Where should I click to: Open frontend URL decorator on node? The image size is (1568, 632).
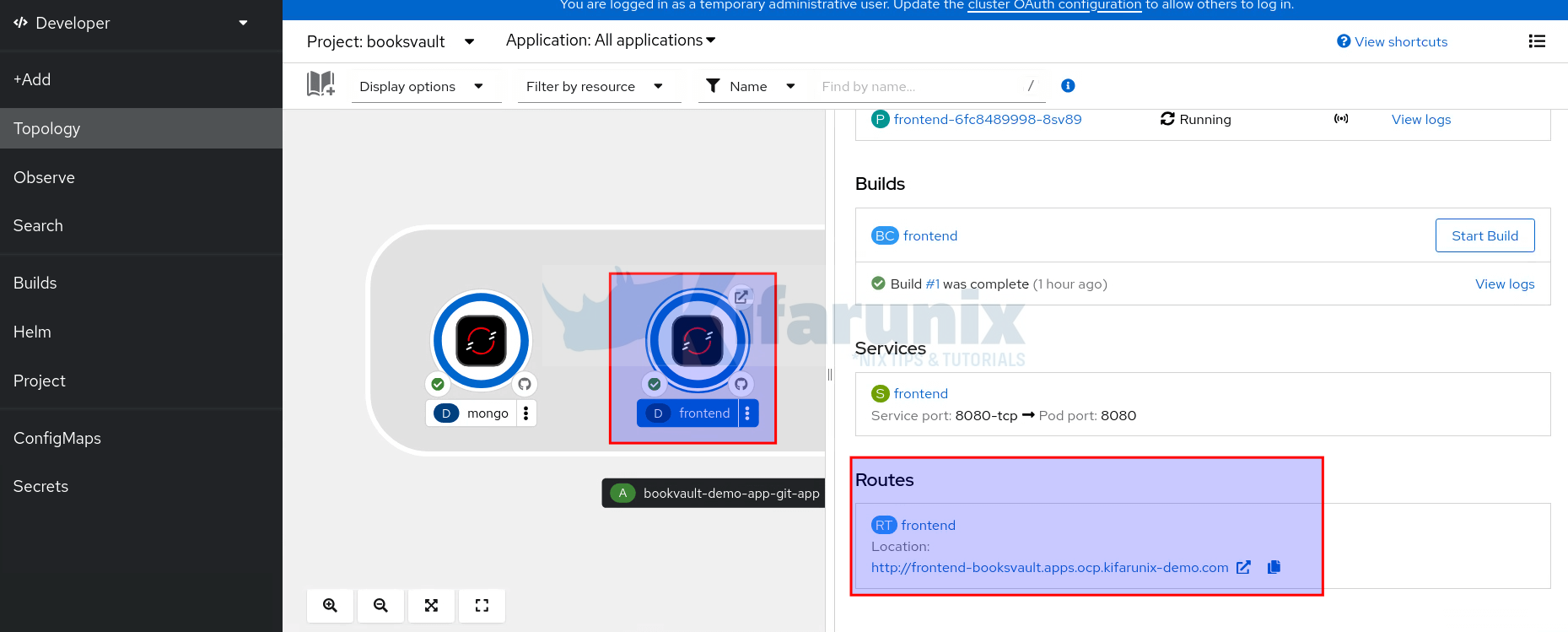pos(741,297)
